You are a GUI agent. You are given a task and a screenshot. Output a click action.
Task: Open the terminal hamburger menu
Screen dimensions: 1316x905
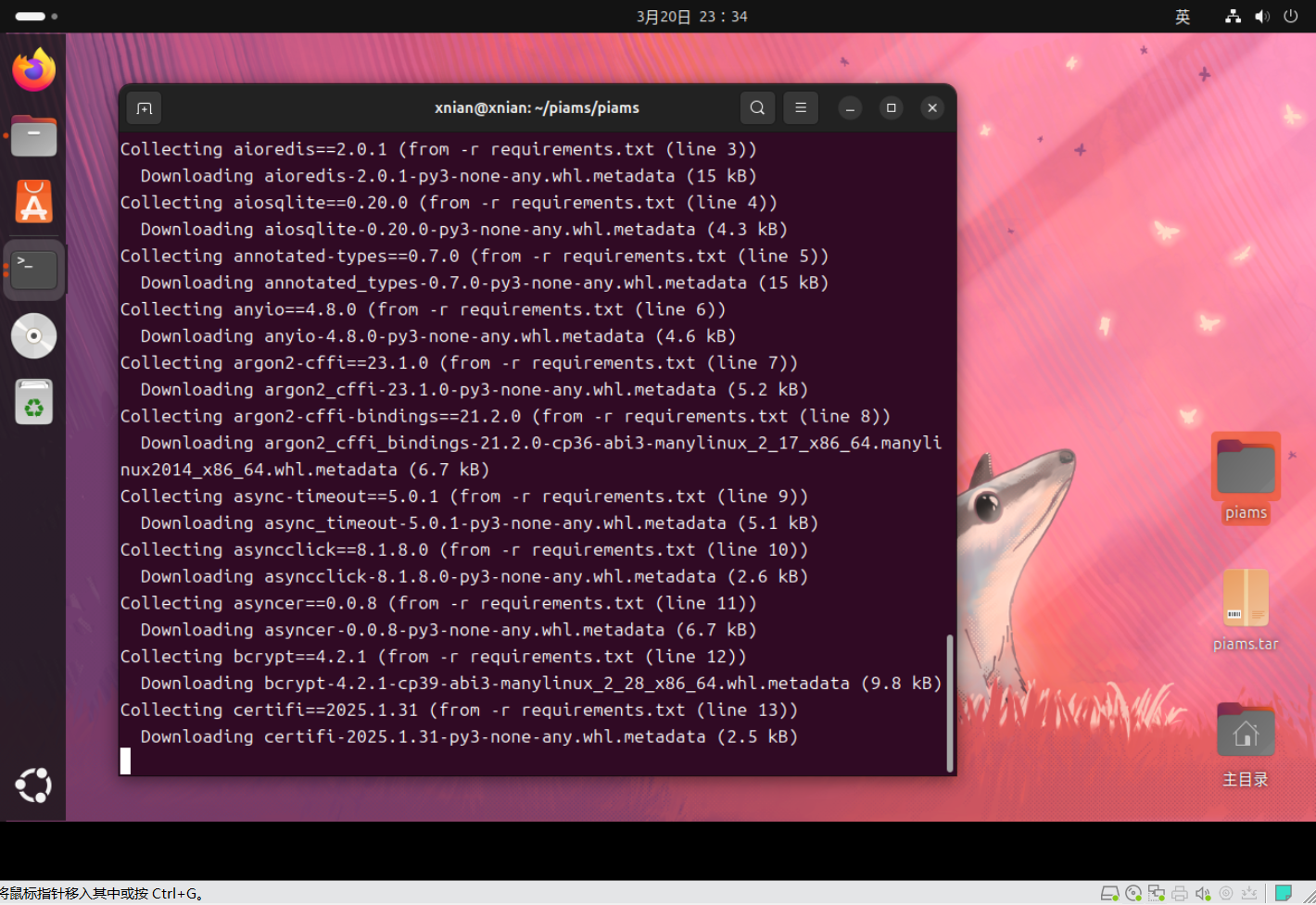(x=801, y=108)
